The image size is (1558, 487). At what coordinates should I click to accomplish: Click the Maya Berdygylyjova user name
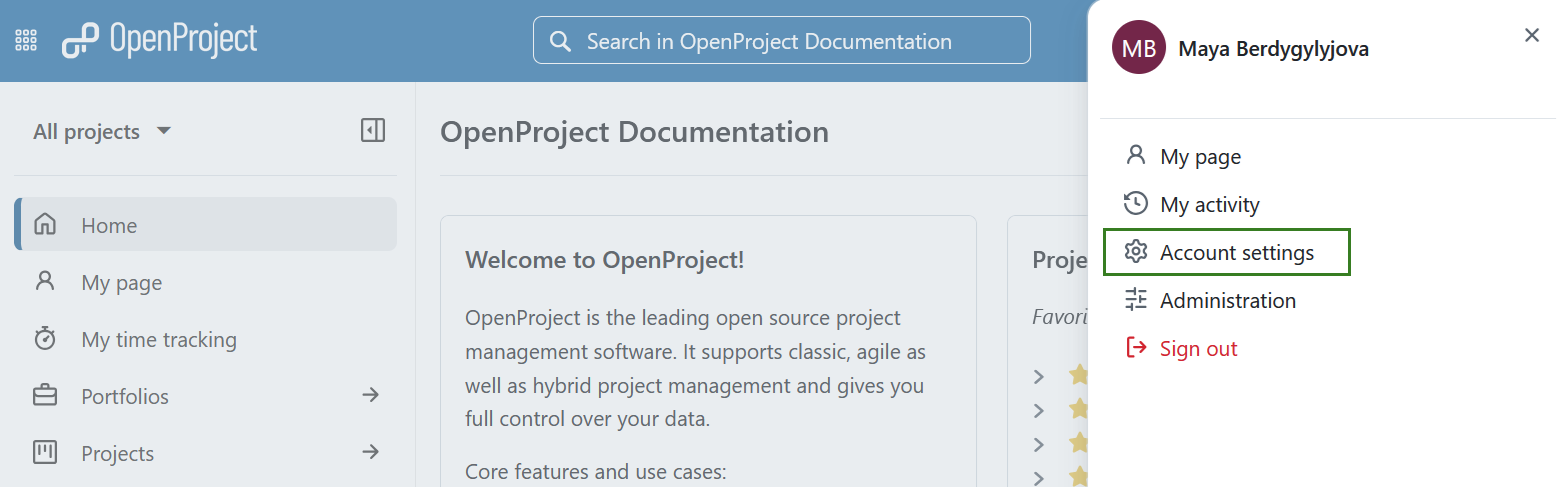(x=1273, y=48)
